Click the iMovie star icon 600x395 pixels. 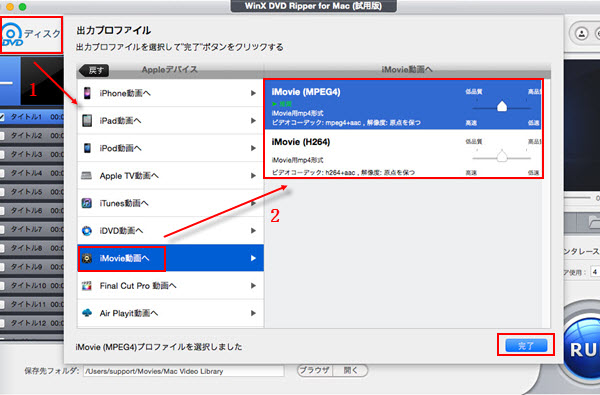click(x=87, y=258)
